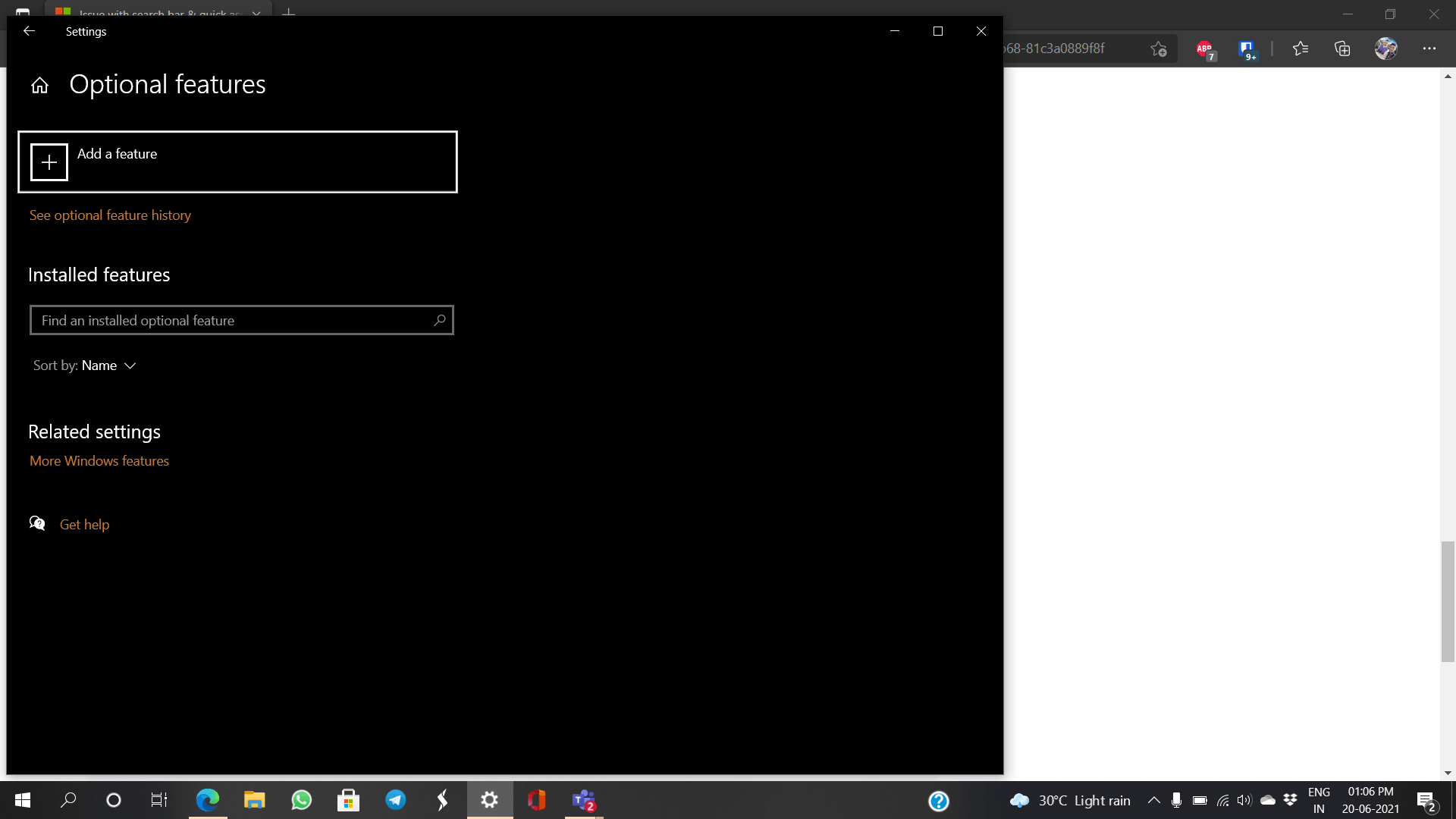This screenshot has height=819, width=1456.
Task: Open Microsoft Store from taskbar
Action: click(348, 800)
